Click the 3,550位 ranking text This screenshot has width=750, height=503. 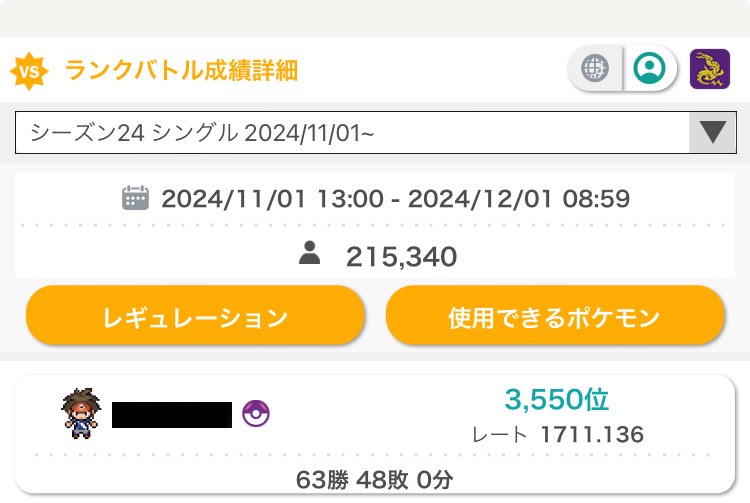(557, 400)
